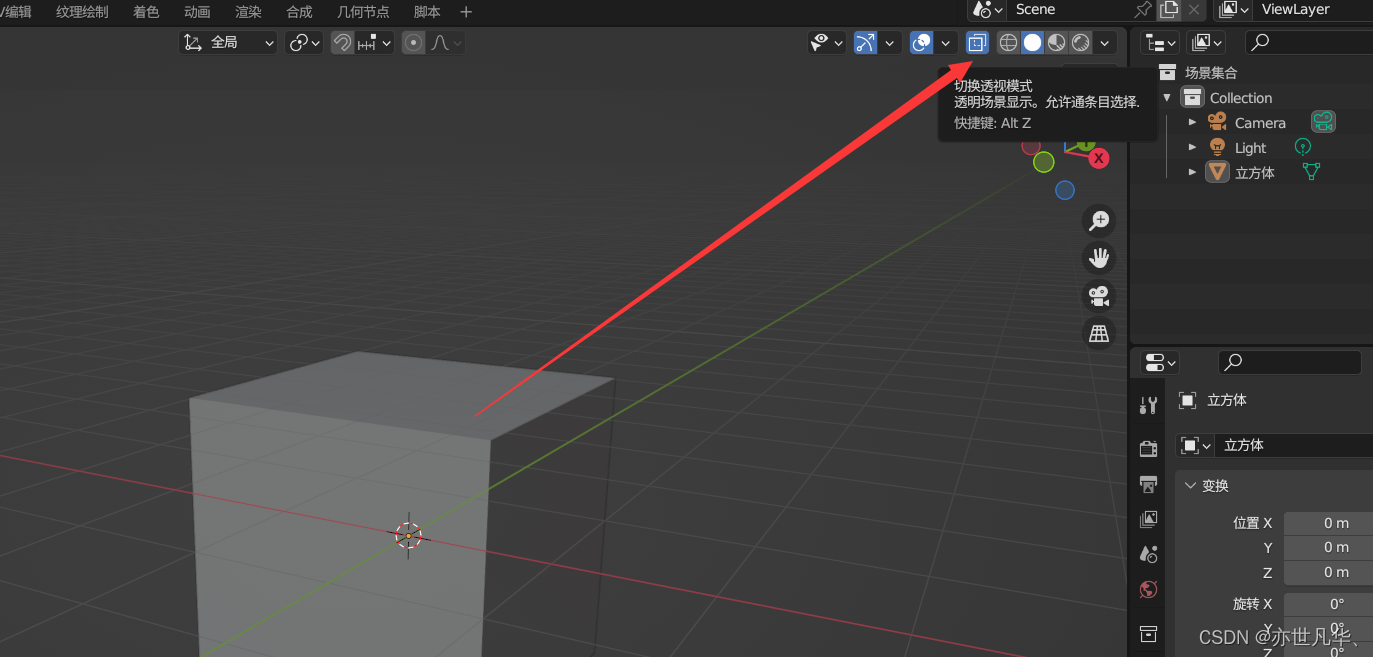Click the green light data icon
The width and height of the screenshot is (1373, 657).
pyautogui.click(x=1303, y=146)
